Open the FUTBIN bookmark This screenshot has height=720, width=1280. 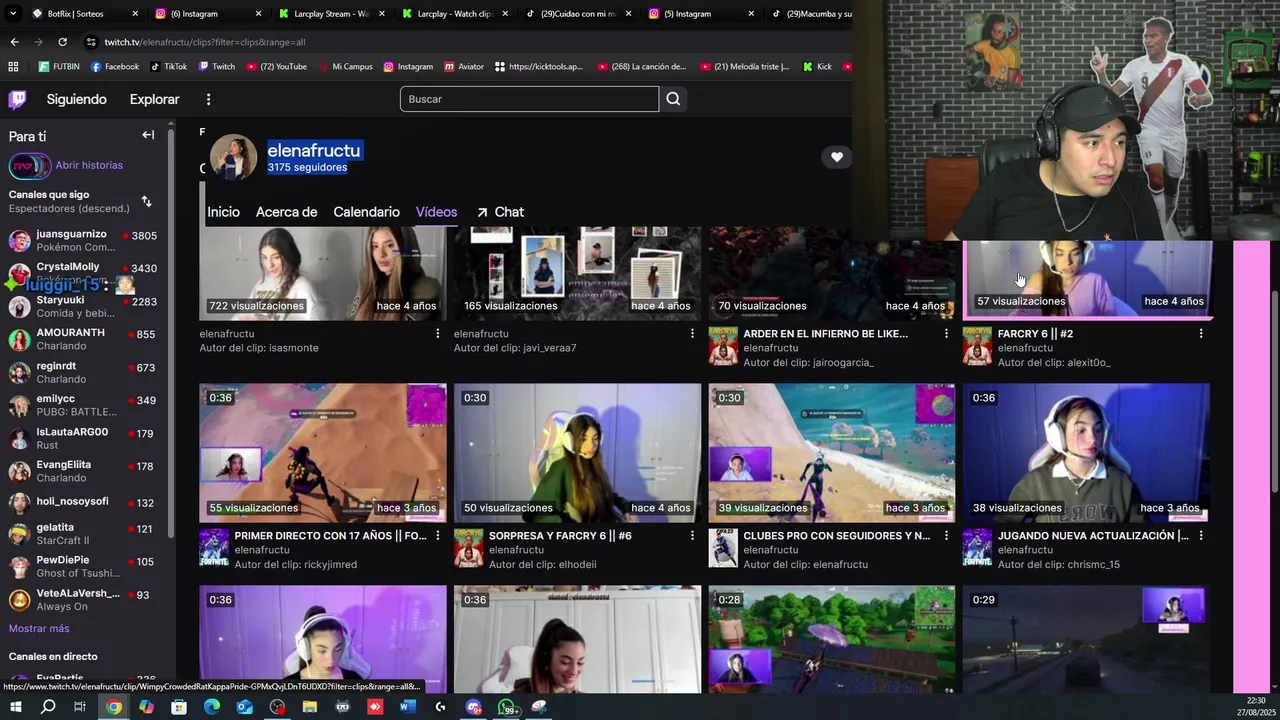[x=59, y=67]
